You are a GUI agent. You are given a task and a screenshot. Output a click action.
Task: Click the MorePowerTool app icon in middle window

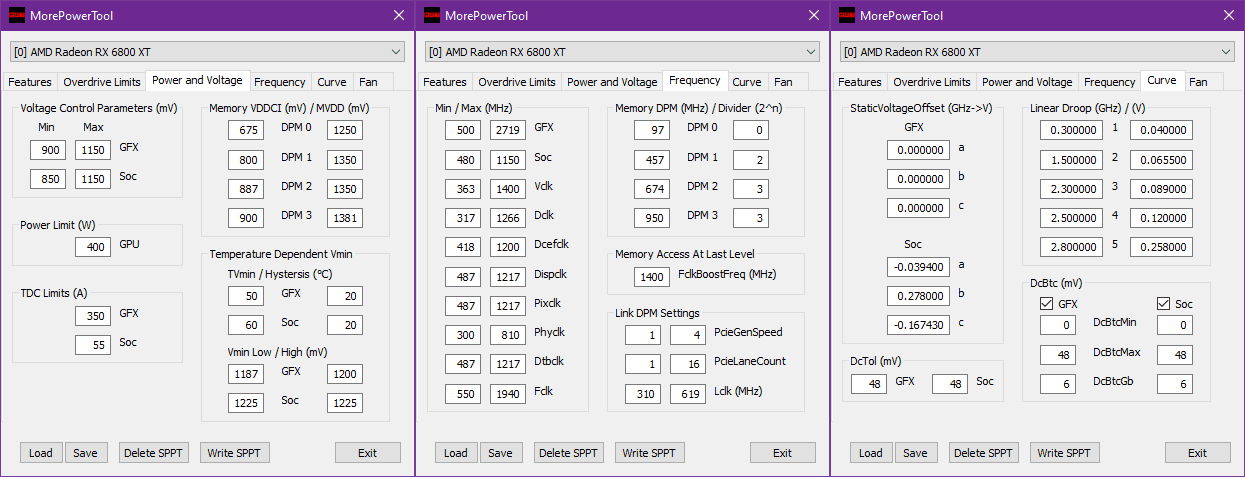432,15
